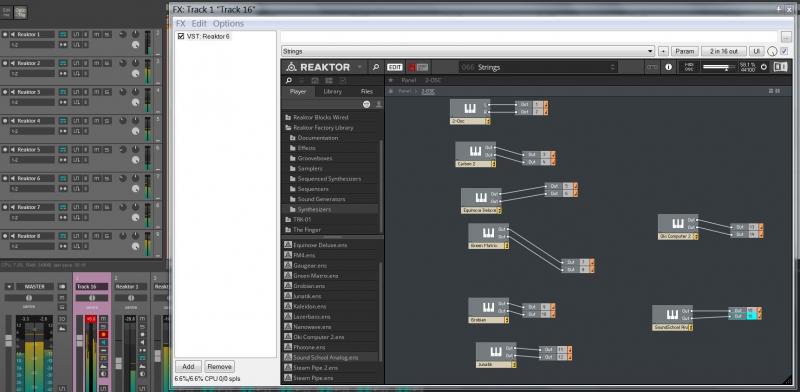Mute the Reaktor 4 track

96,120
